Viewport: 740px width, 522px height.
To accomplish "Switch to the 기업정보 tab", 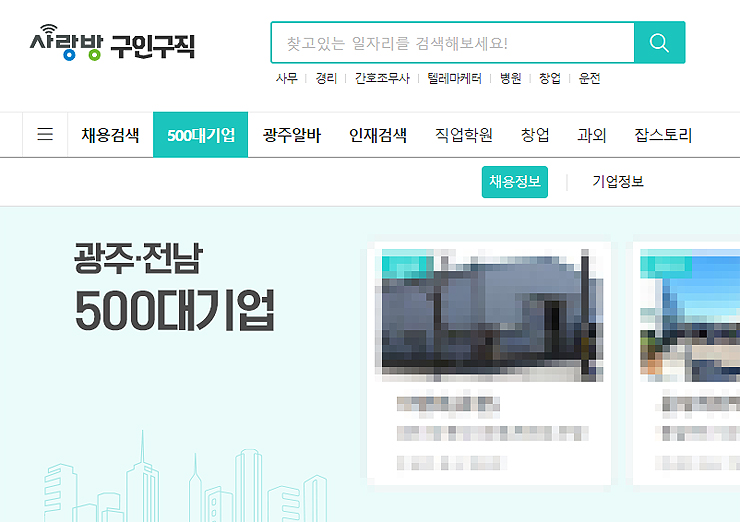I will tap(618, 182).
